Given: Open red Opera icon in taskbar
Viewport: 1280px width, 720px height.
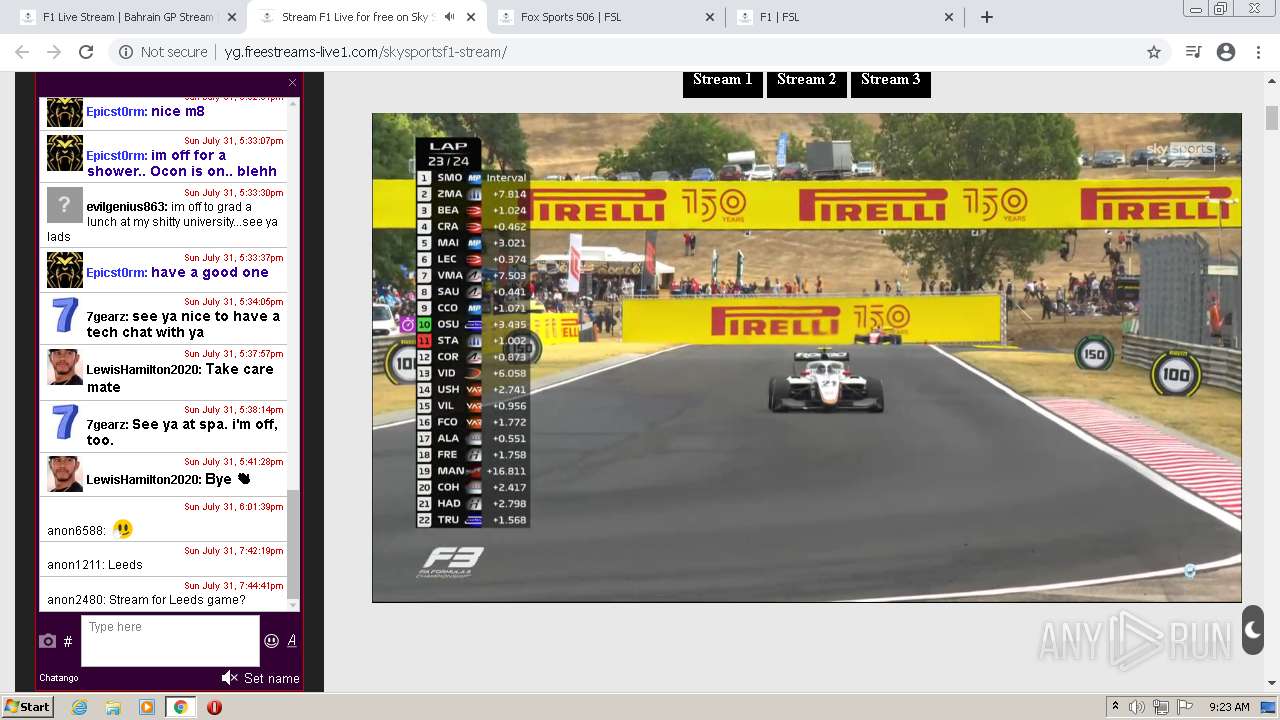Looking at the screenshot, I should (x=214, y=707).
